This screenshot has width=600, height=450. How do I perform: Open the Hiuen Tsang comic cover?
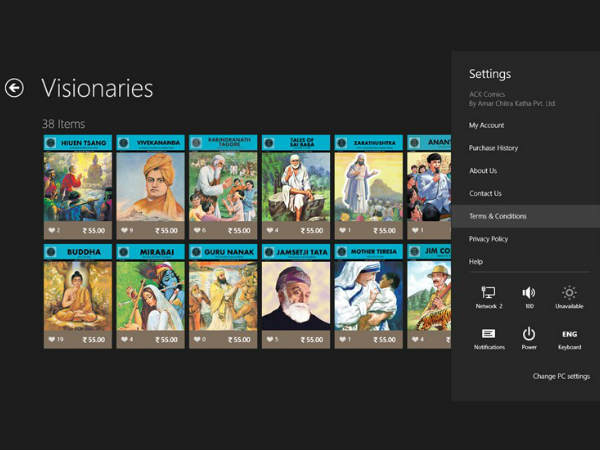click(78, 186)
